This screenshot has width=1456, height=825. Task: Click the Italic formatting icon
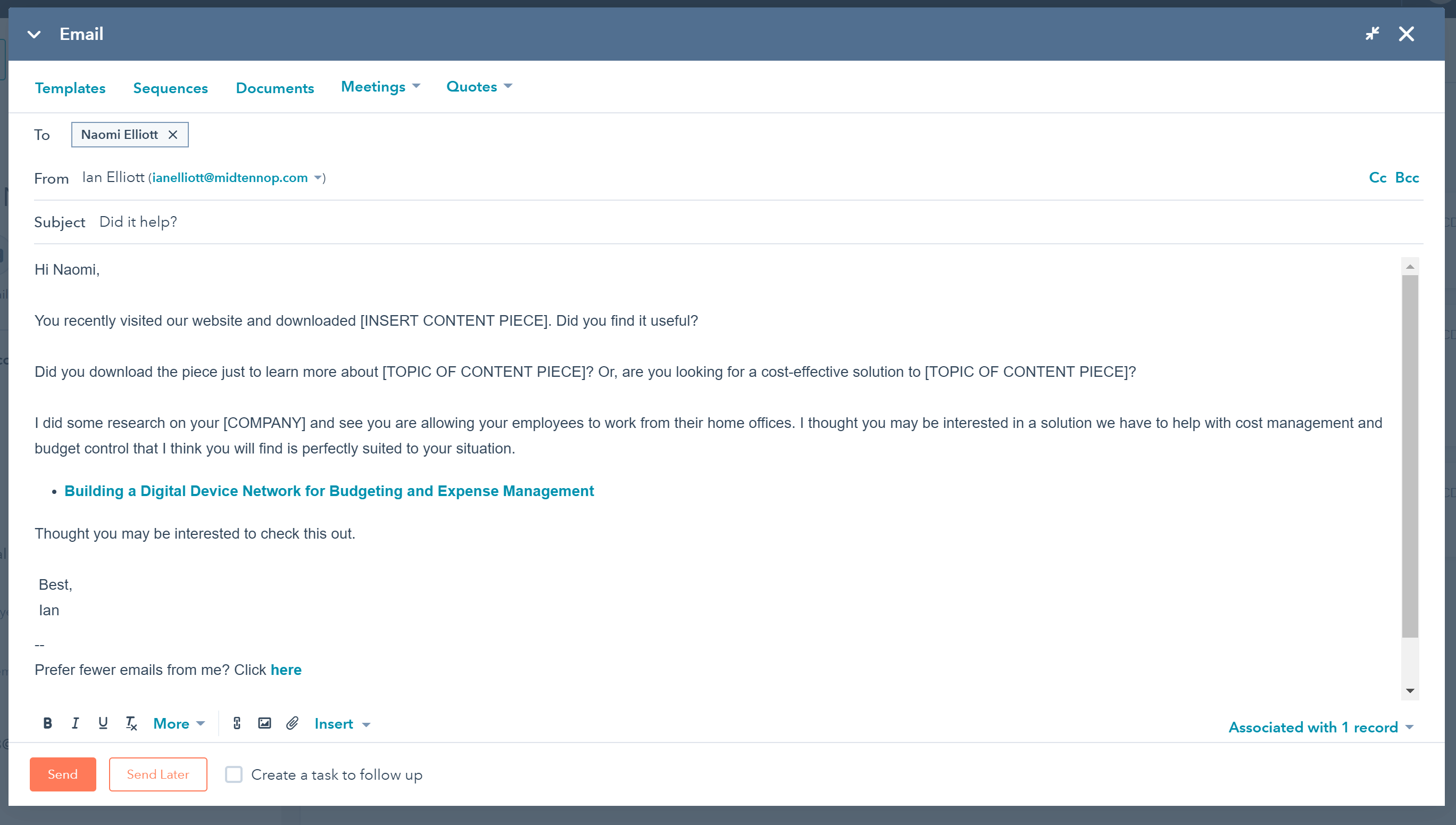pyautogui.click(x=75, y=724)
